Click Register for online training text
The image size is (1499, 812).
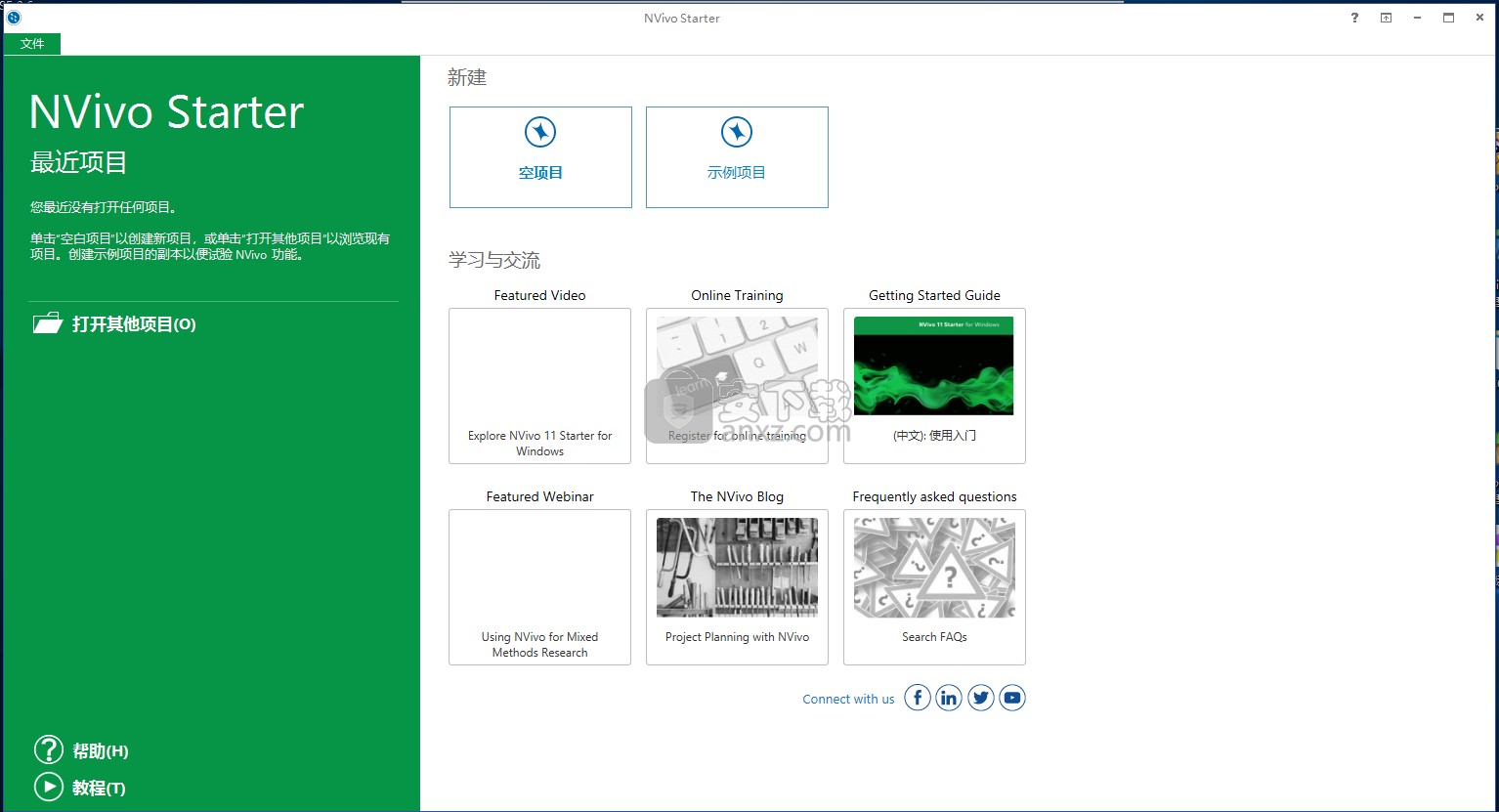pos(737,436)
